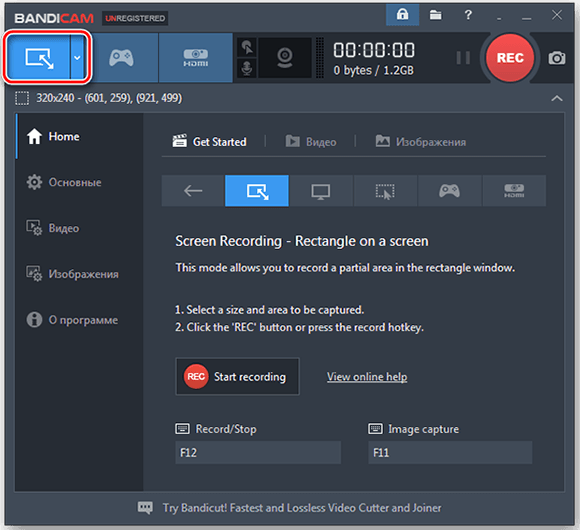The height and width of the screenshot is (530, 580).
Task: Open О программе sidebar section
Action: tap(80, 320)
